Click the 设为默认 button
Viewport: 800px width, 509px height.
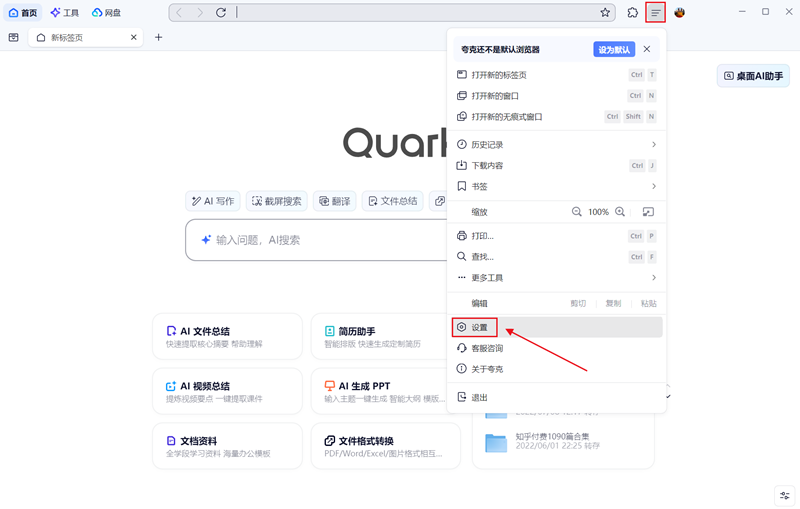coord(614,49)
